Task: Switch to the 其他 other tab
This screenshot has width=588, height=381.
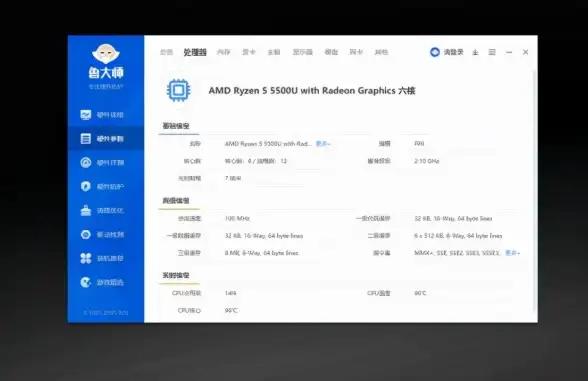Action: tap(381, 52)
